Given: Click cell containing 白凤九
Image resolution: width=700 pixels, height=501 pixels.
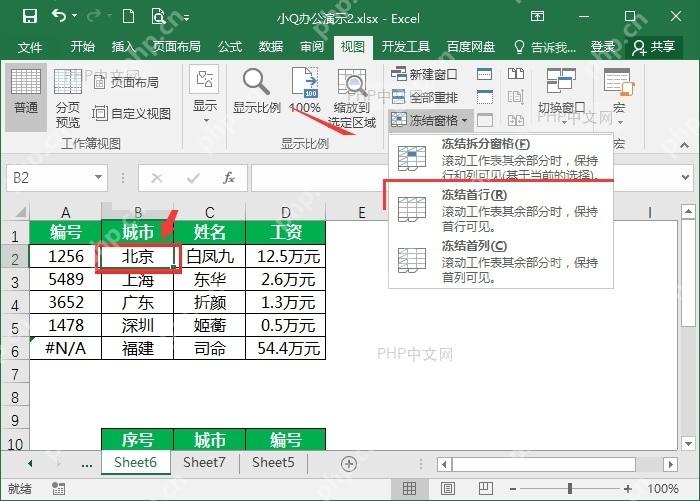Looking at the screenshot, I should [209, 256].
